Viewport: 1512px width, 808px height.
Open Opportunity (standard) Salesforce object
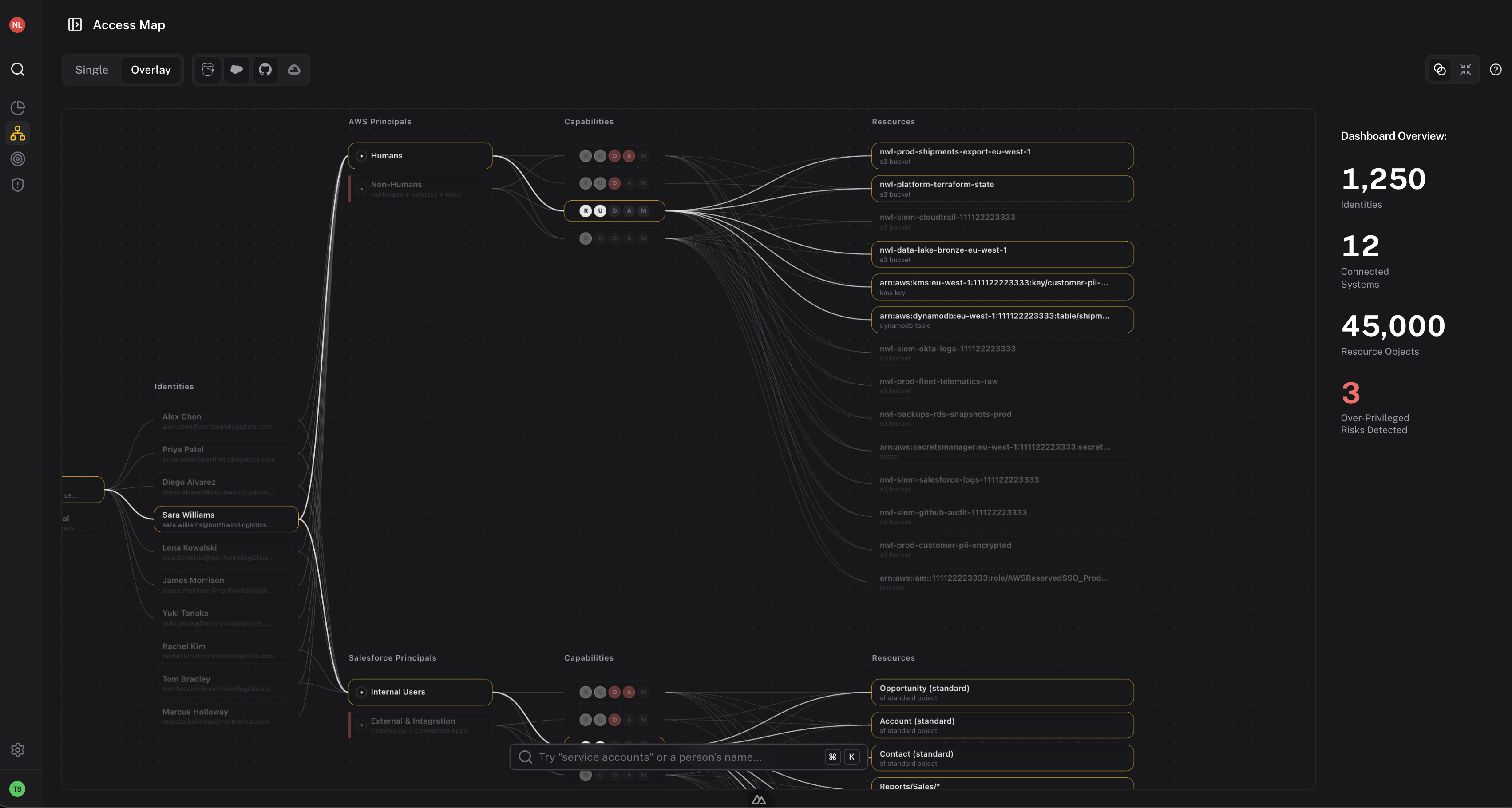[1002, 692]
